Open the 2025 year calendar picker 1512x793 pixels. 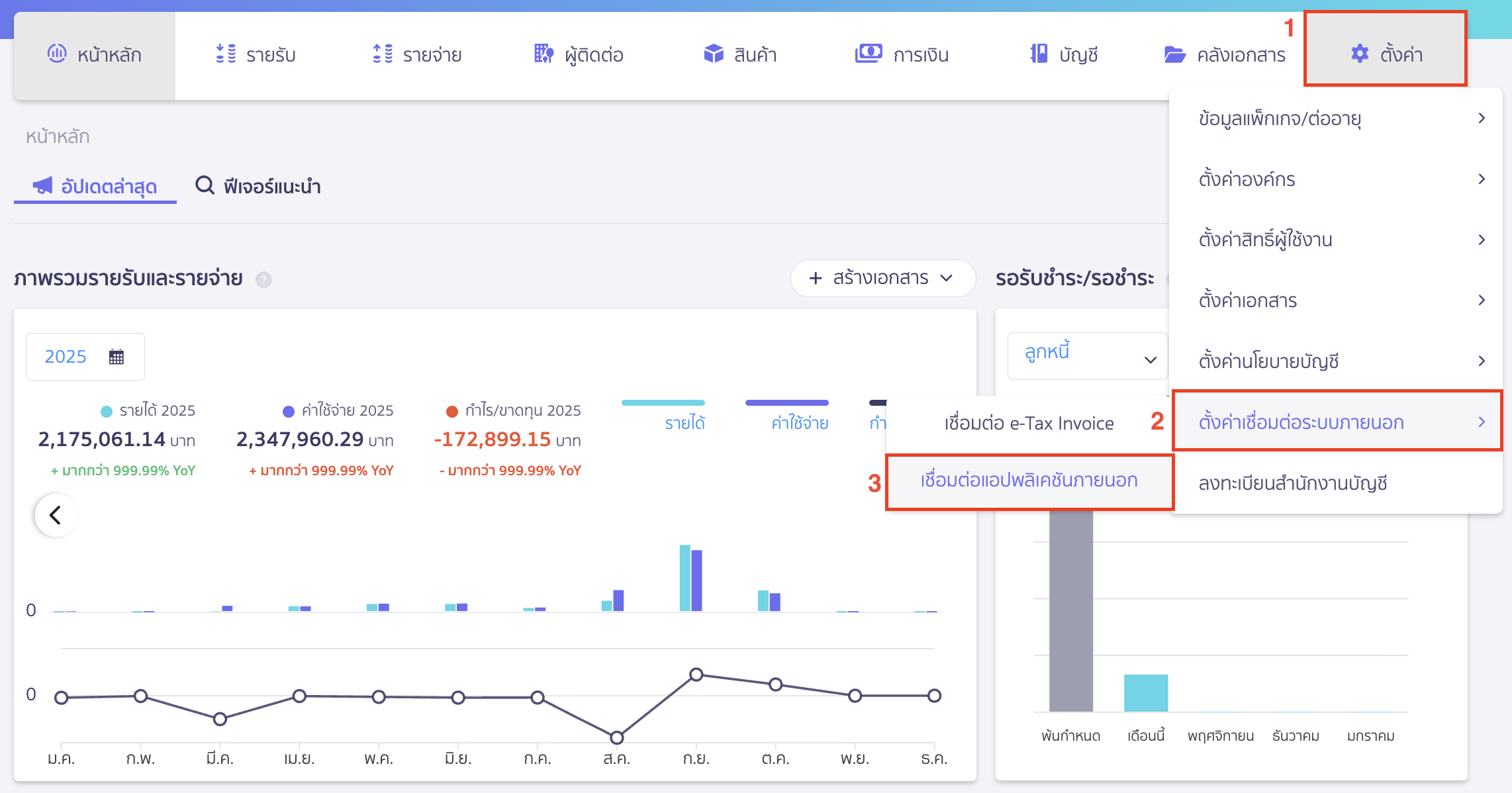pos(85,356)
